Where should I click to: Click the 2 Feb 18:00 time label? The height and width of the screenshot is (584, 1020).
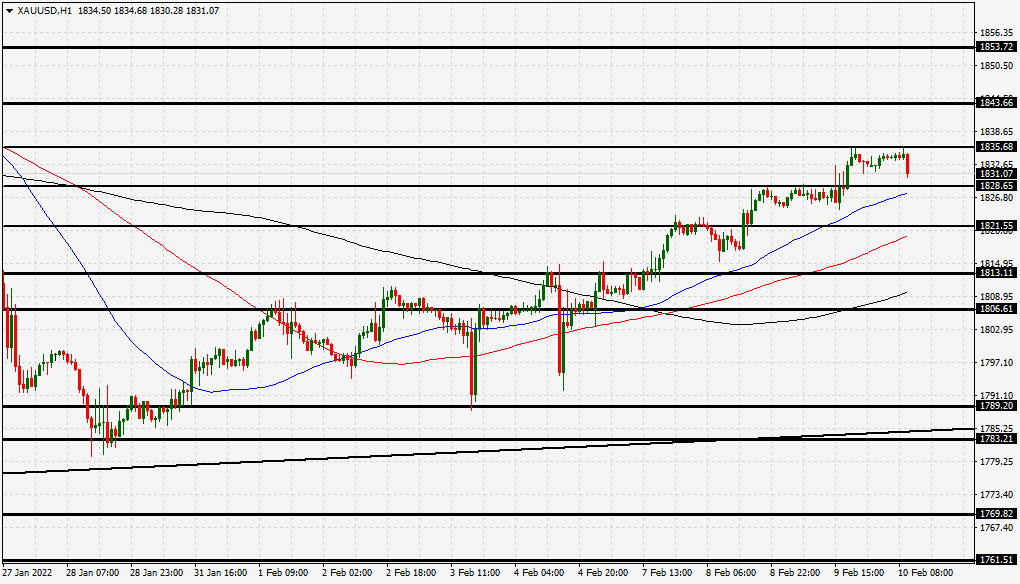(x=411, y=573)
